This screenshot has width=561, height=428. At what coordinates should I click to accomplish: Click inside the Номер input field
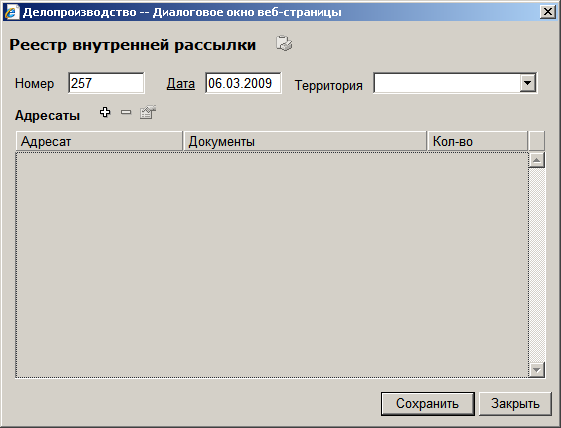point(106,83)
